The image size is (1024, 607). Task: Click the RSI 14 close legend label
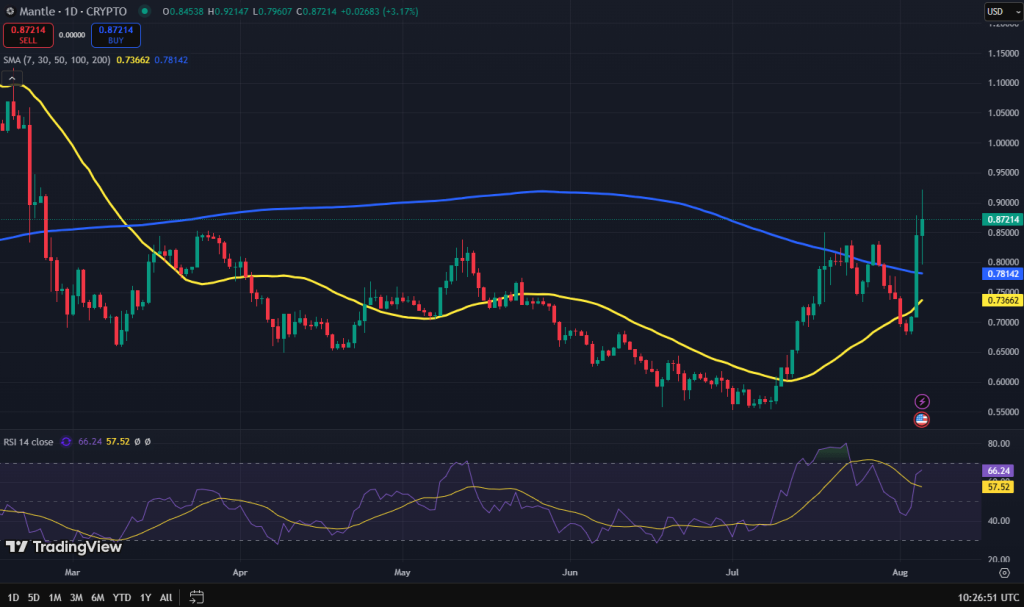coord(29,441)
